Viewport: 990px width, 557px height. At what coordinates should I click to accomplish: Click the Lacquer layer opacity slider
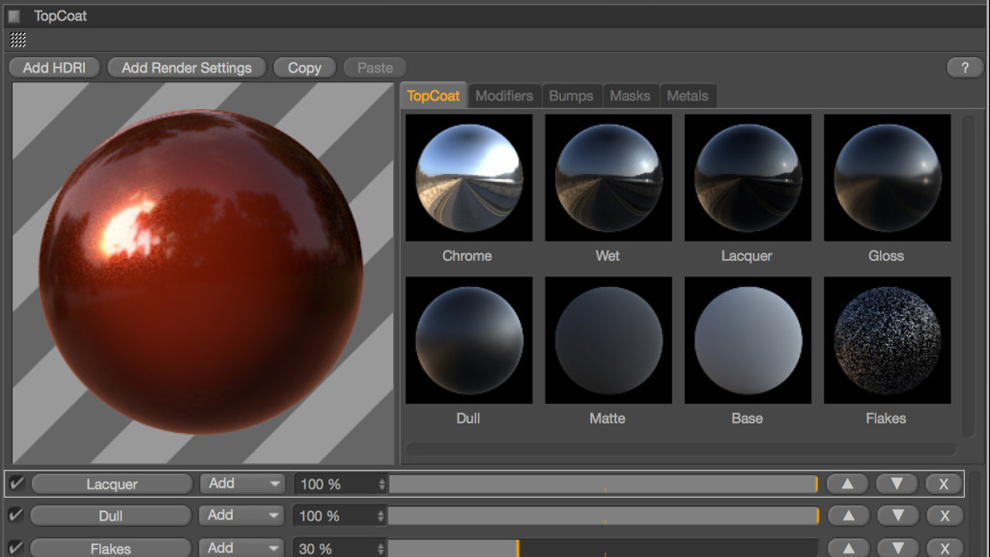pyautogui.click(x=603, y=484)
